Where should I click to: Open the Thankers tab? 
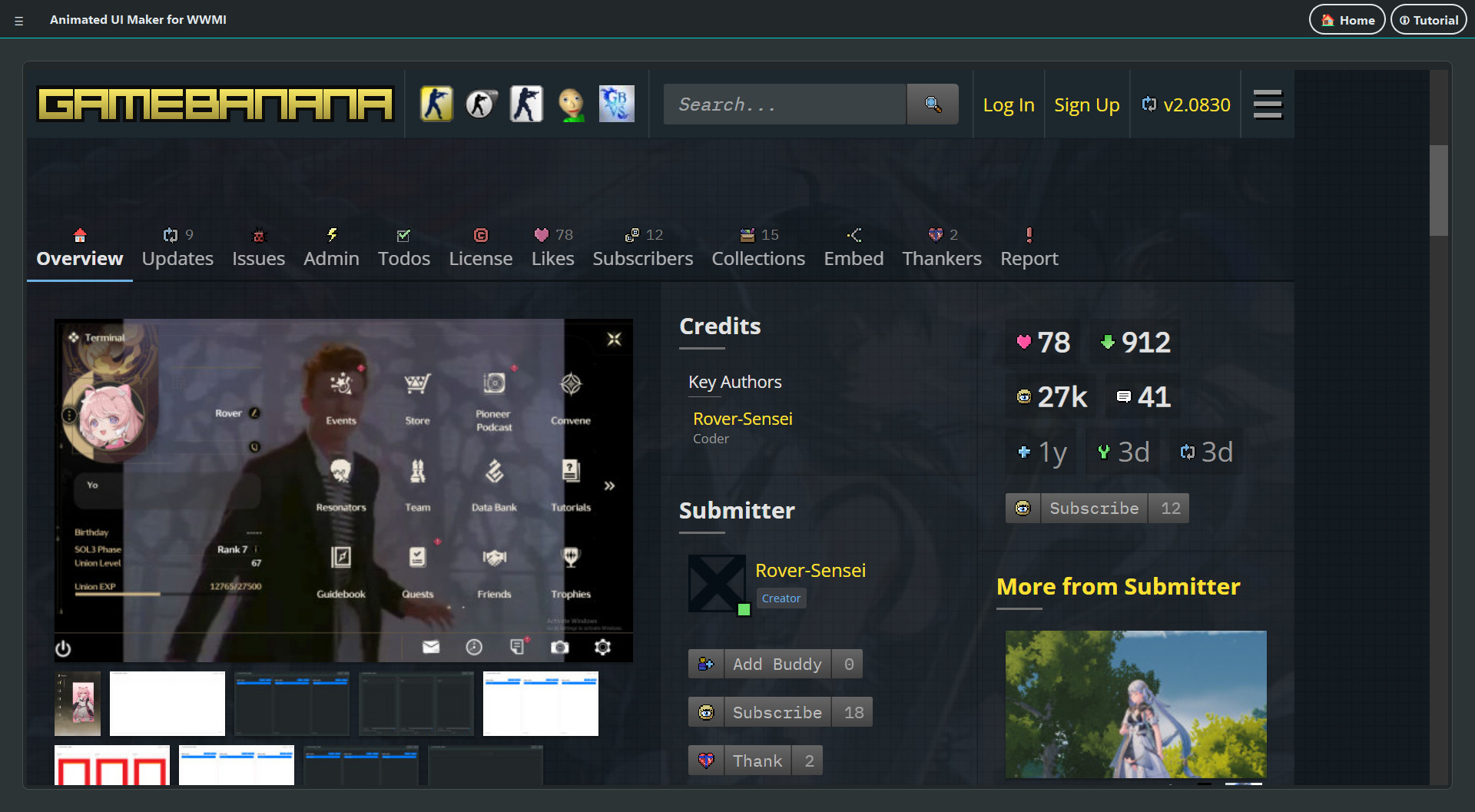[x=942, y=258]
